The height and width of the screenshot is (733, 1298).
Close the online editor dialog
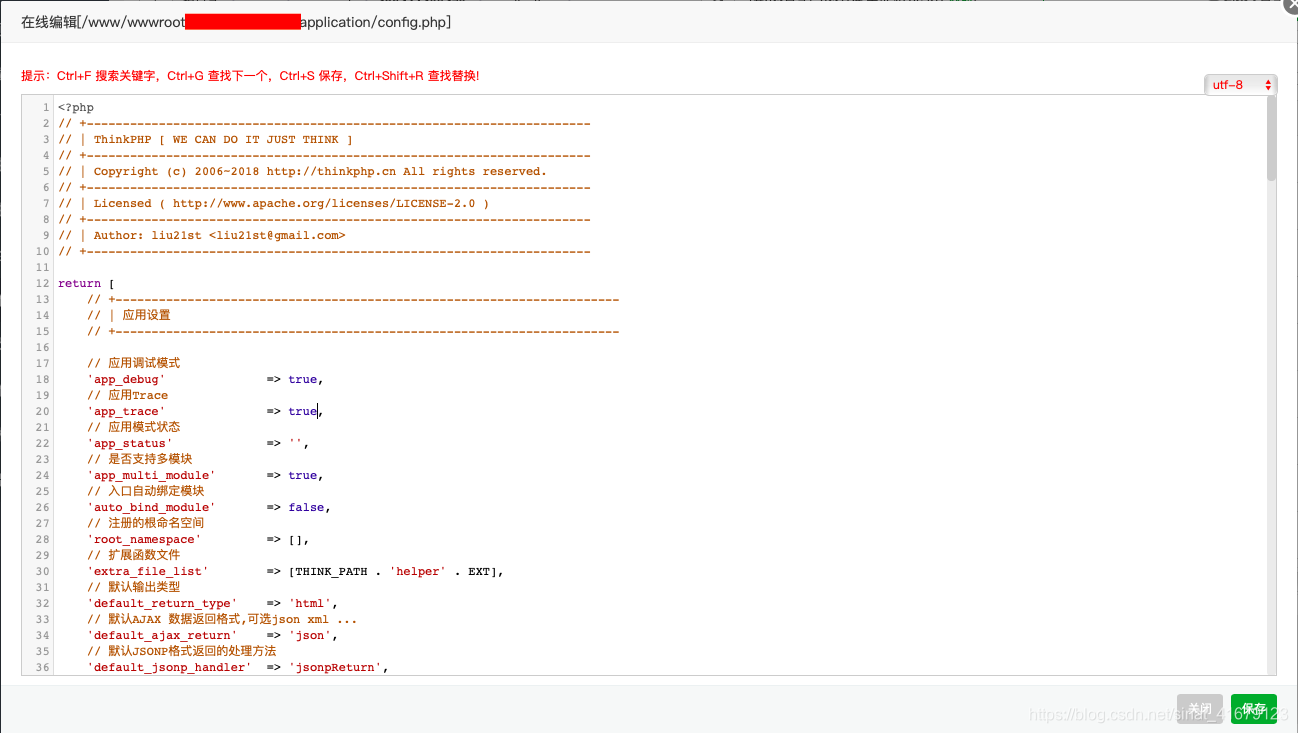pos(1291,4)
